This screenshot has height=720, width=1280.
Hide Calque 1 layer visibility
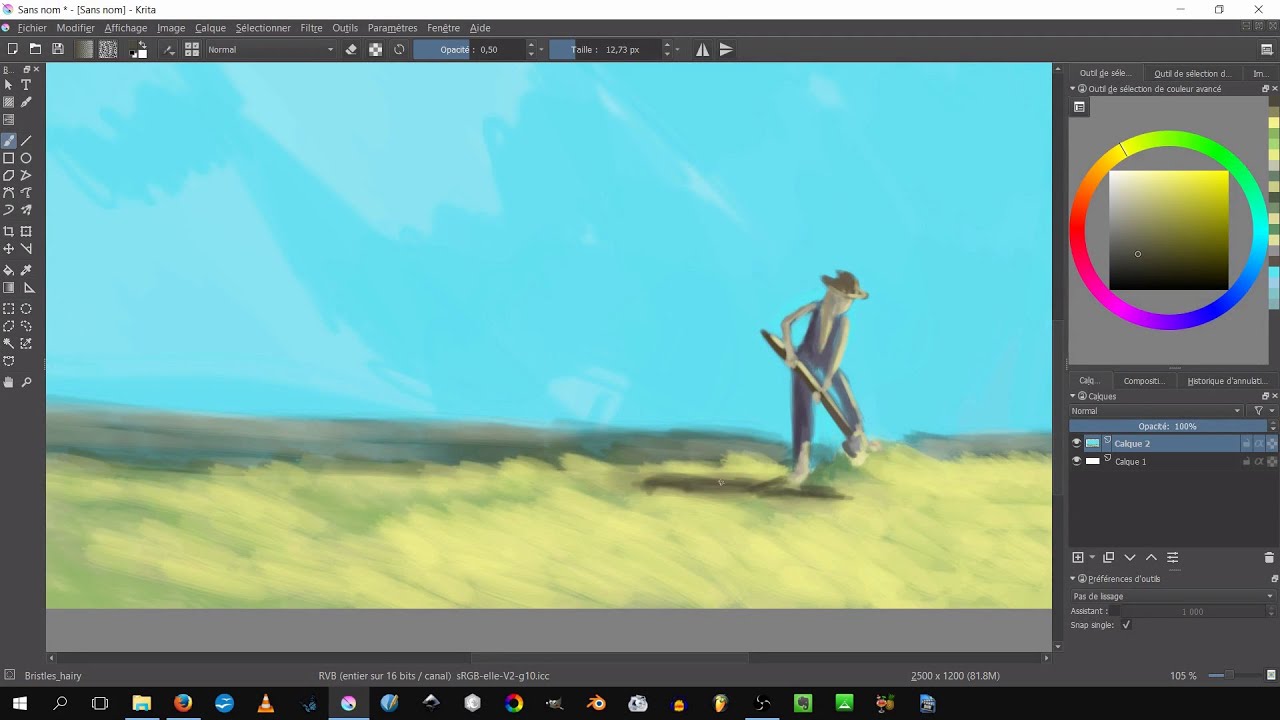(1076, 461)
